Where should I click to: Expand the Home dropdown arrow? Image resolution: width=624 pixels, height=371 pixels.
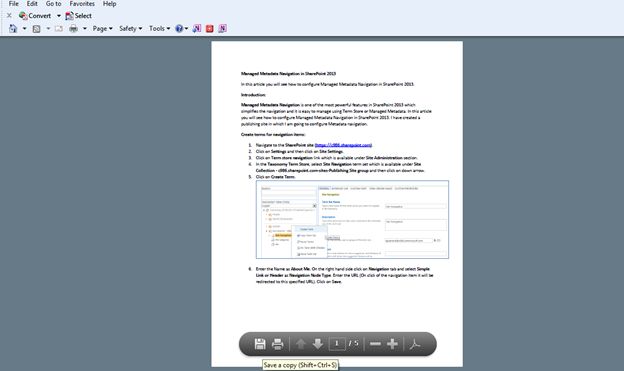pos(24,29)
